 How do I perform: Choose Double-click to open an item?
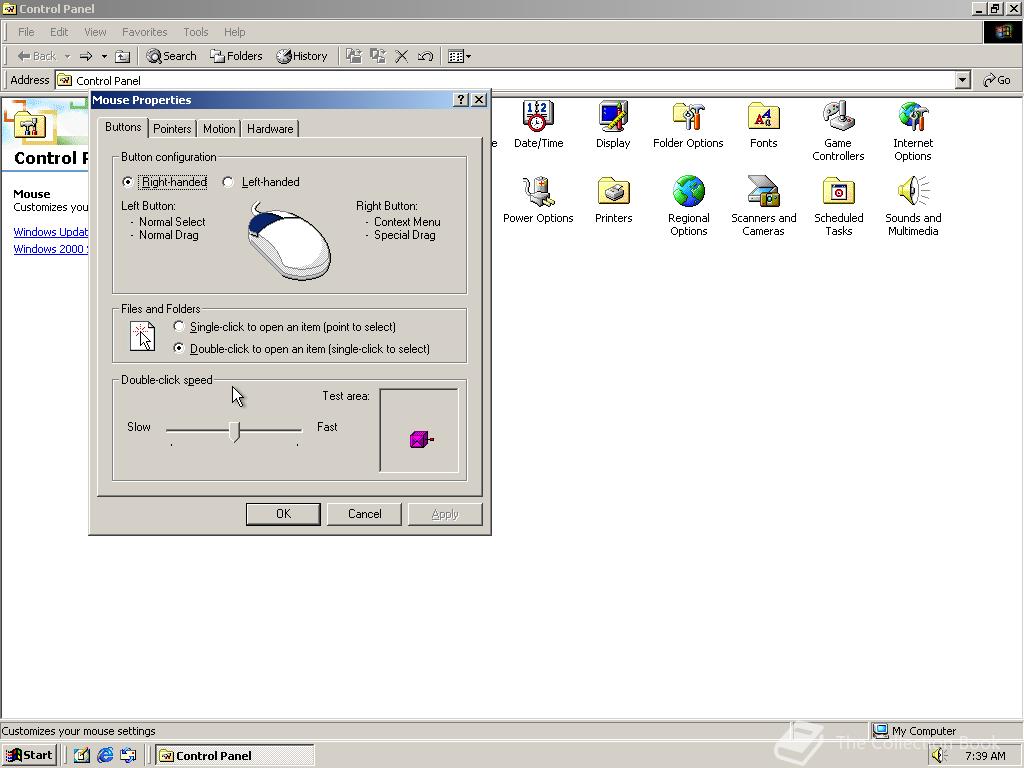(179, 348)
